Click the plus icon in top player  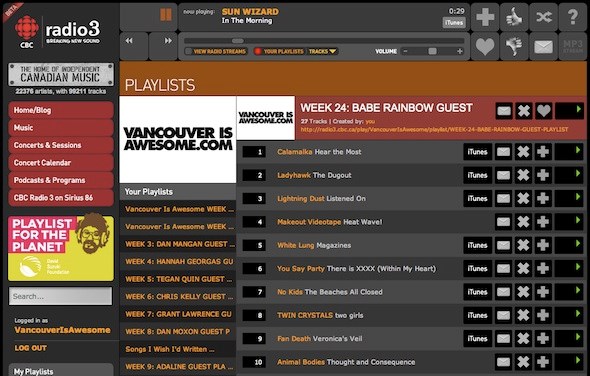click(x=485, y=17)
